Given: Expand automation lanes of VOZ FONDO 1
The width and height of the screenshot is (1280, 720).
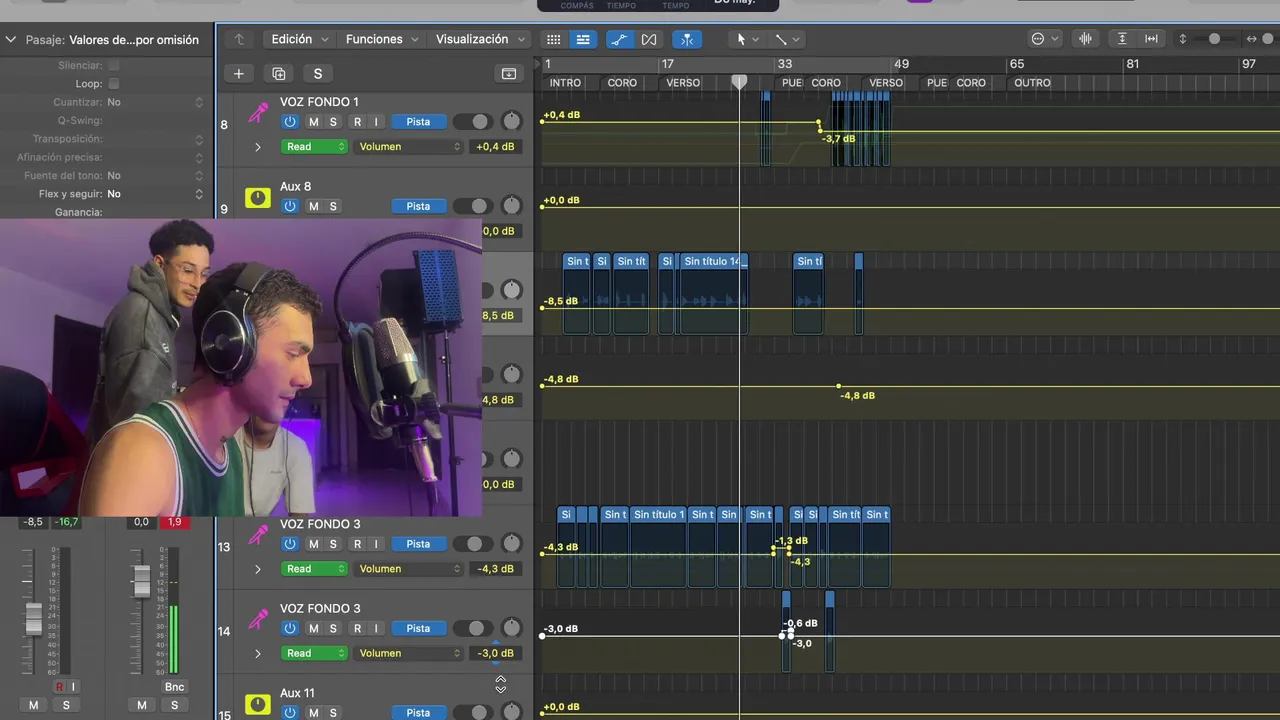Looking at the screenshot, I should click(x=258, y=147).
